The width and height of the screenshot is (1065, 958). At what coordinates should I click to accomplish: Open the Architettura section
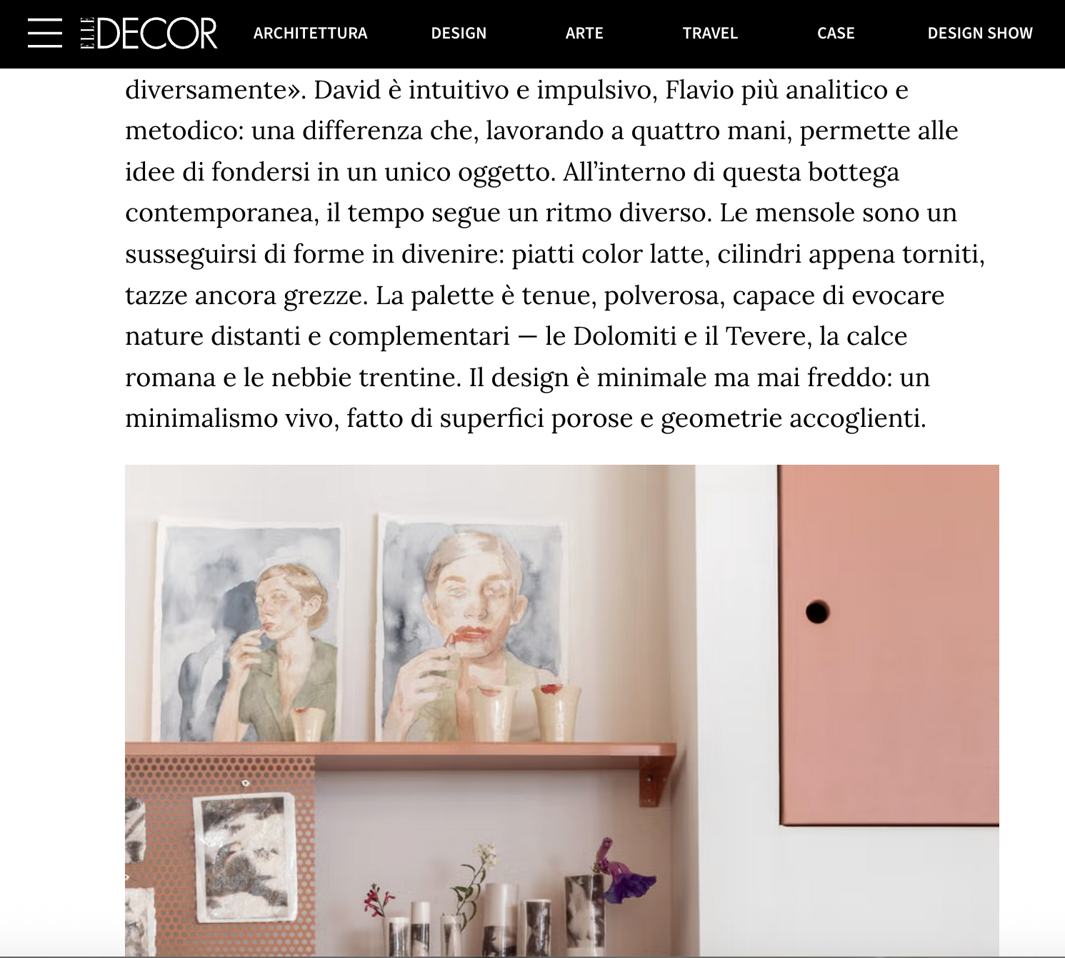point(310,33)
